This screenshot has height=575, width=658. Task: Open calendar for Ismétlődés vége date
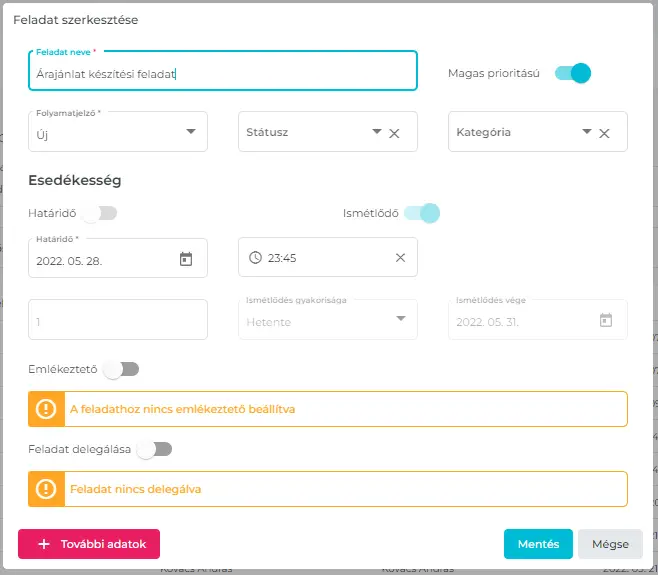[x=605, y=320]
